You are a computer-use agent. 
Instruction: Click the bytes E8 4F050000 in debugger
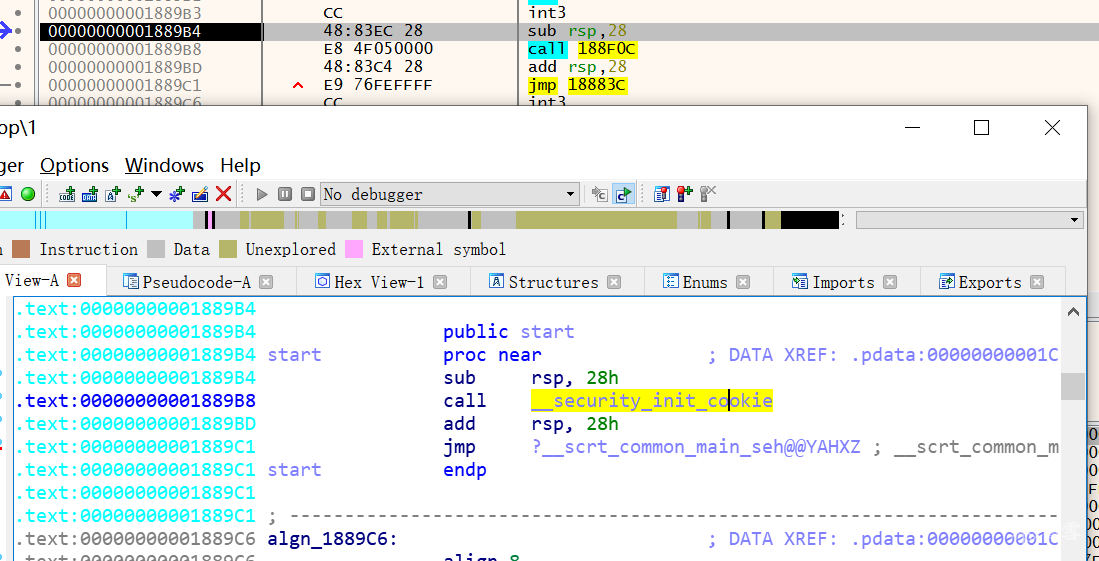(x=378, y=49)
